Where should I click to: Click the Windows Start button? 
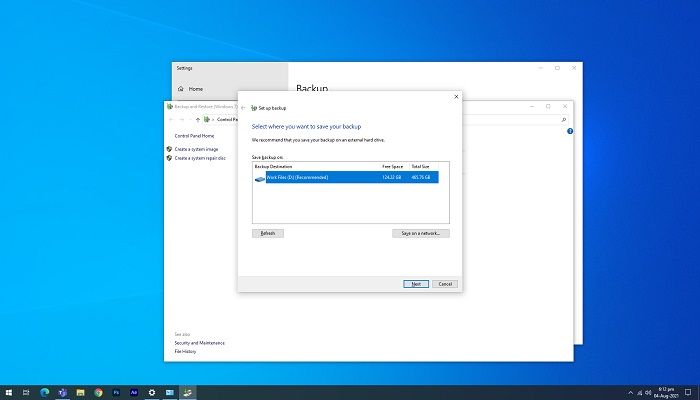click(x=8, y=392)
